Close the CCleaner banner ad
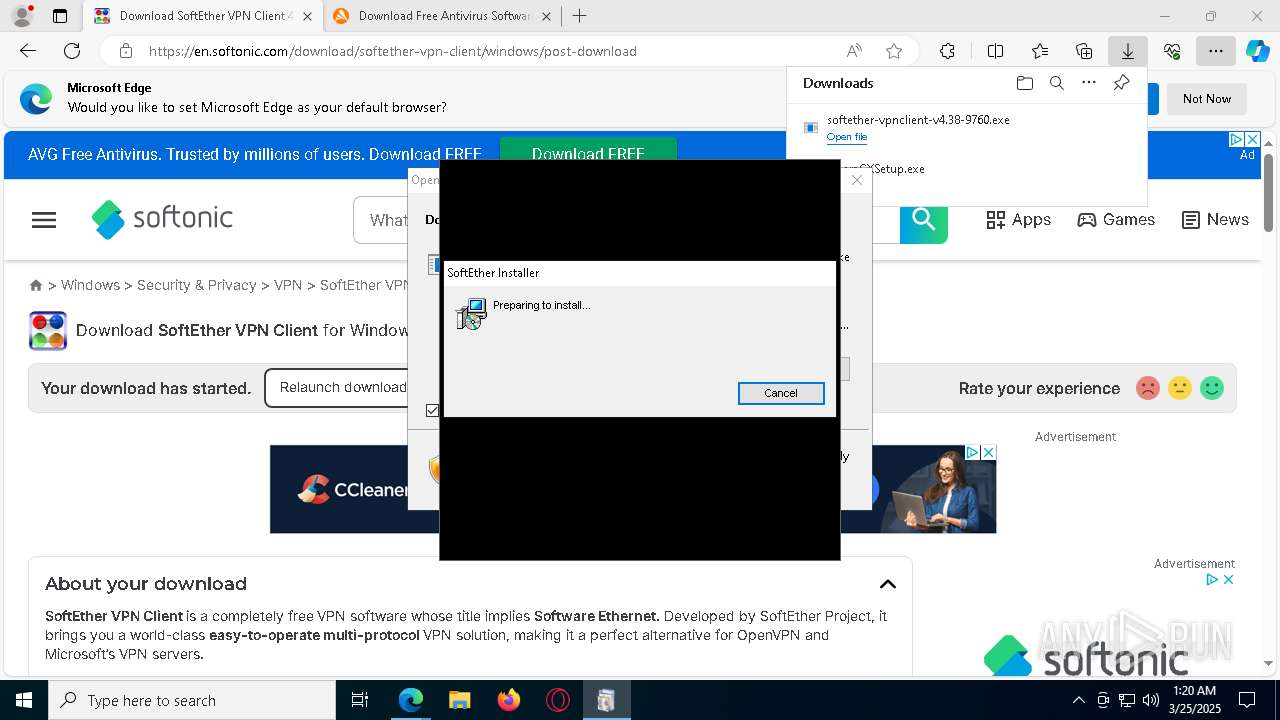The image size is (1280, 720). pos(988,453)
